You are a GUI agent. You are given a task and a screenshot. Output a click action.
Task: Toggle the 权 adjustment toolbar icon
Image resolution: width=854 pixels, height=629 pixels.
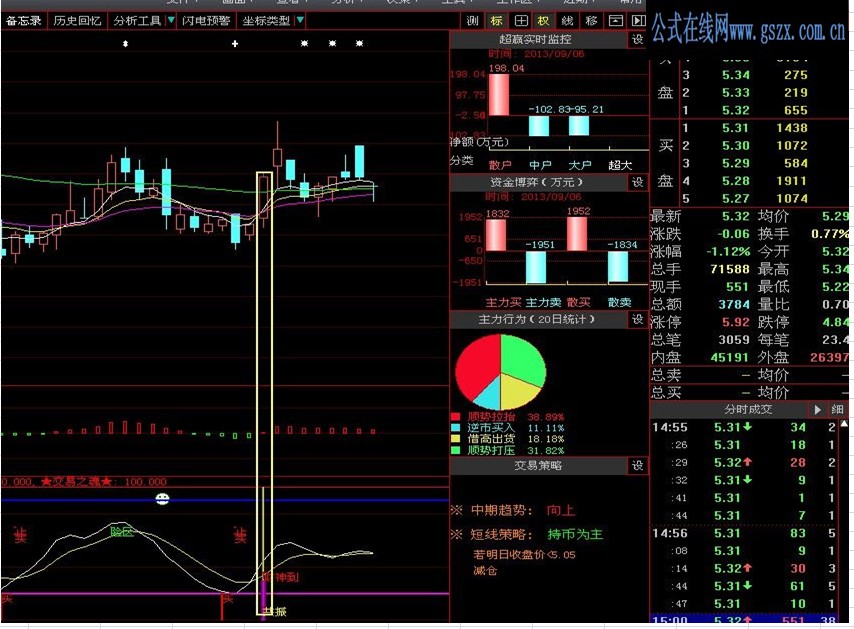point(544,21)
